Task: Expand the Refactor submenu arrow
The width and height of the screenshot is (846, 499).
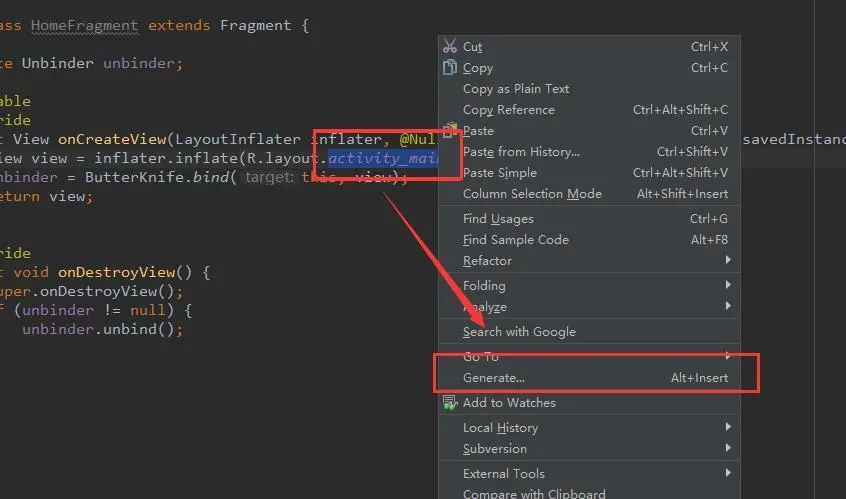Action: [x=728, y=260]
